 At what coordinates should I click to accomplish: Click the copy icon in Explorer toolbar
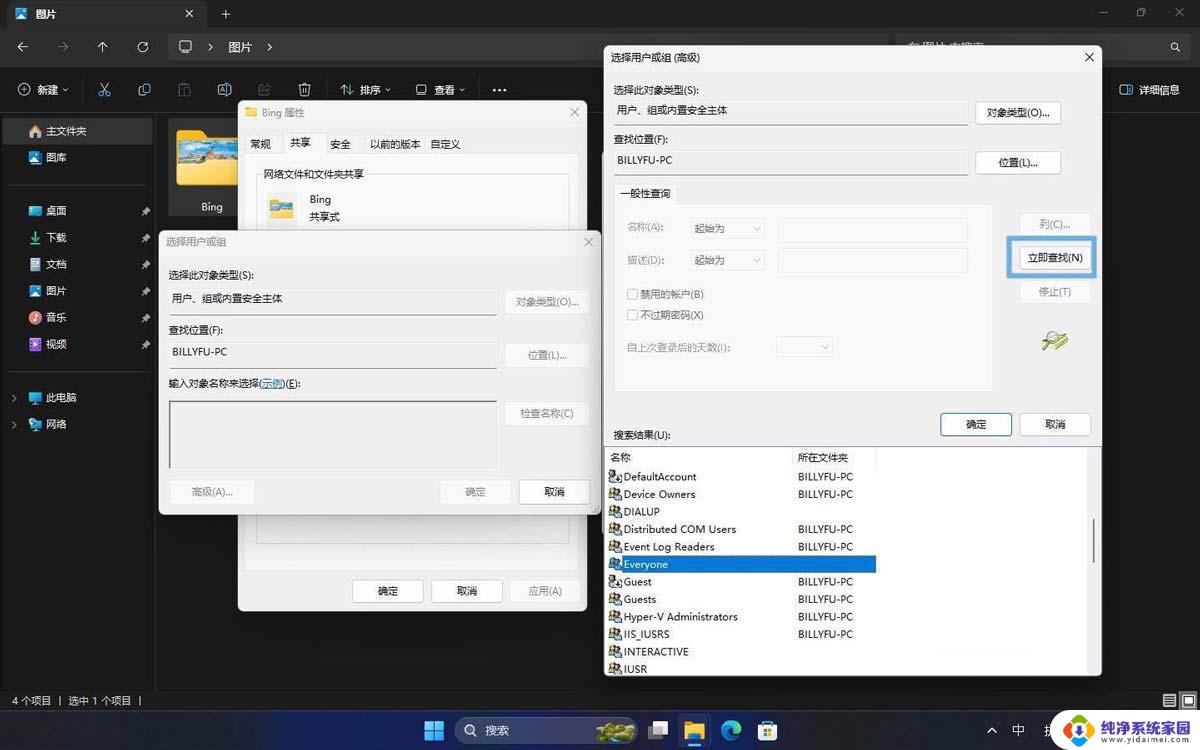pyautogui.click(x=144, y=90)
